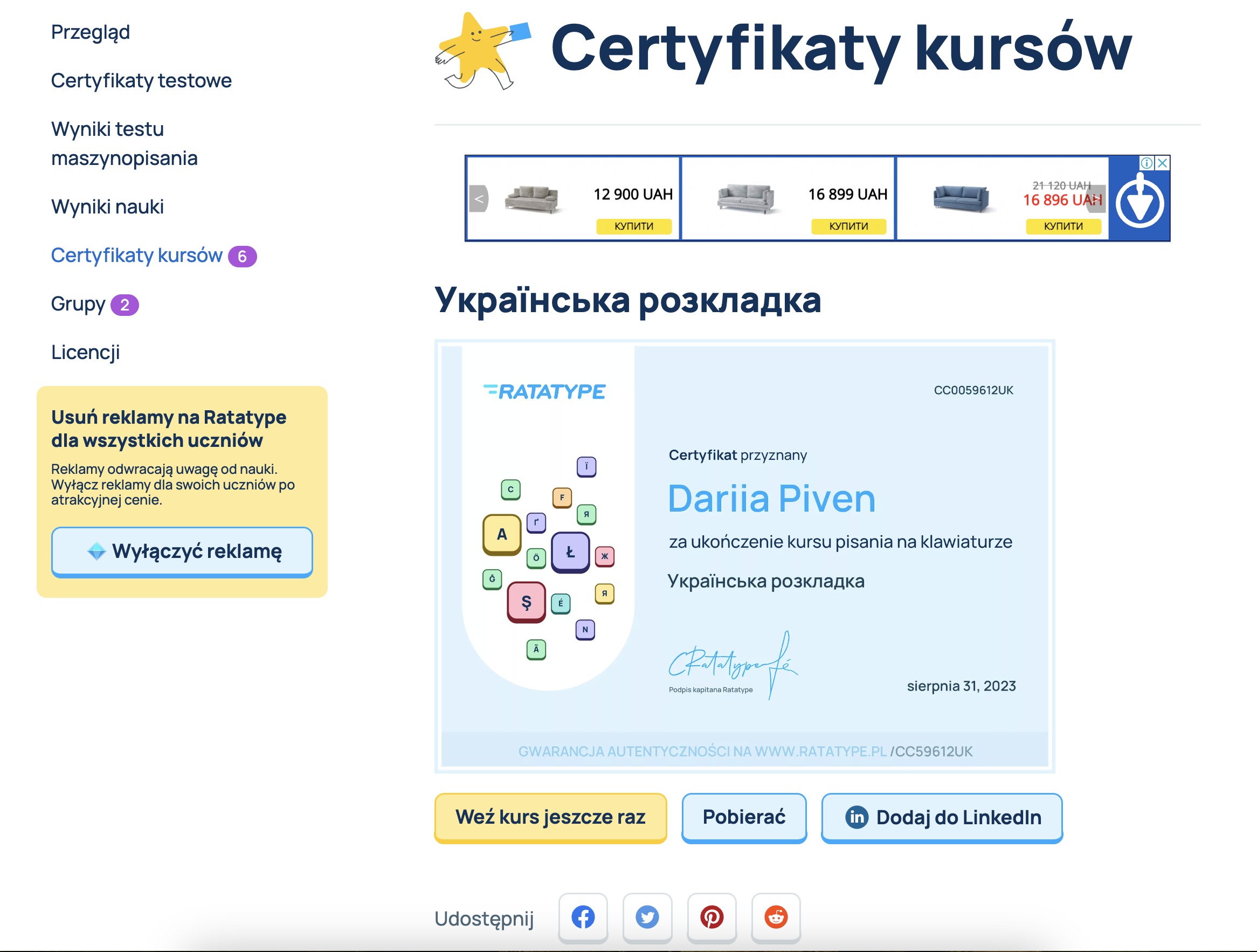
Task: Click the star mascot illustration
Action: [x=483, y=51]
